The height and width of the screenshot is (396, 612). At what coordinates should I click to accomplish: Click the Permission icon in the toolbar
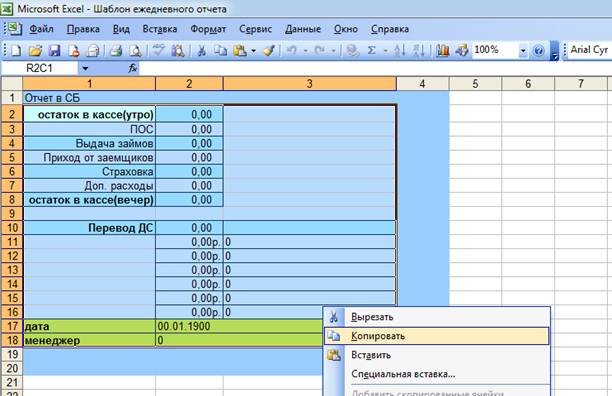[74, 51]
